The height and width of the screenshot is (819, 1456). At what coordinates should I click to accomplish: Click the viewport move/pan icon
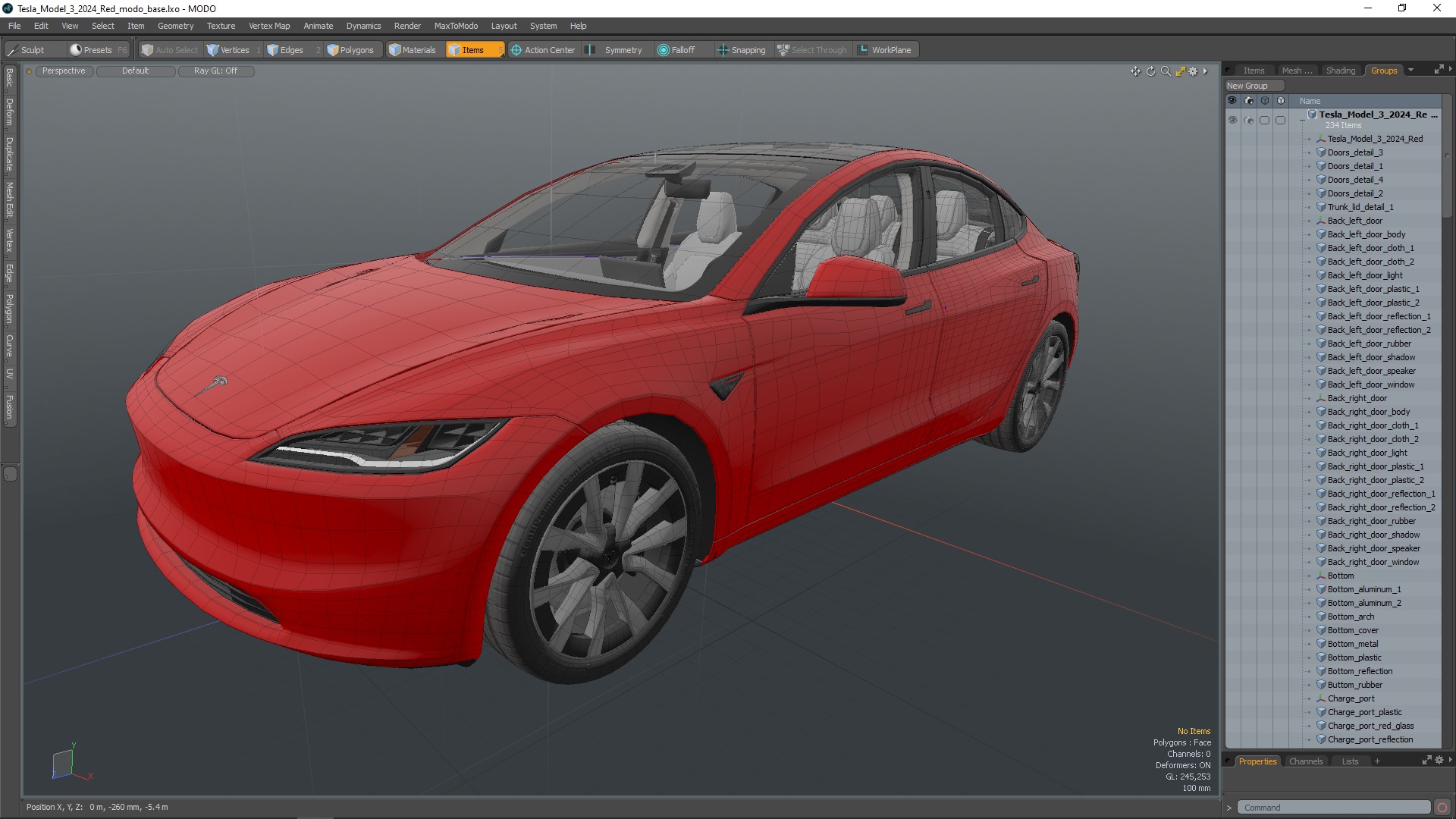pyautogui.click(x=1135, y=71)
